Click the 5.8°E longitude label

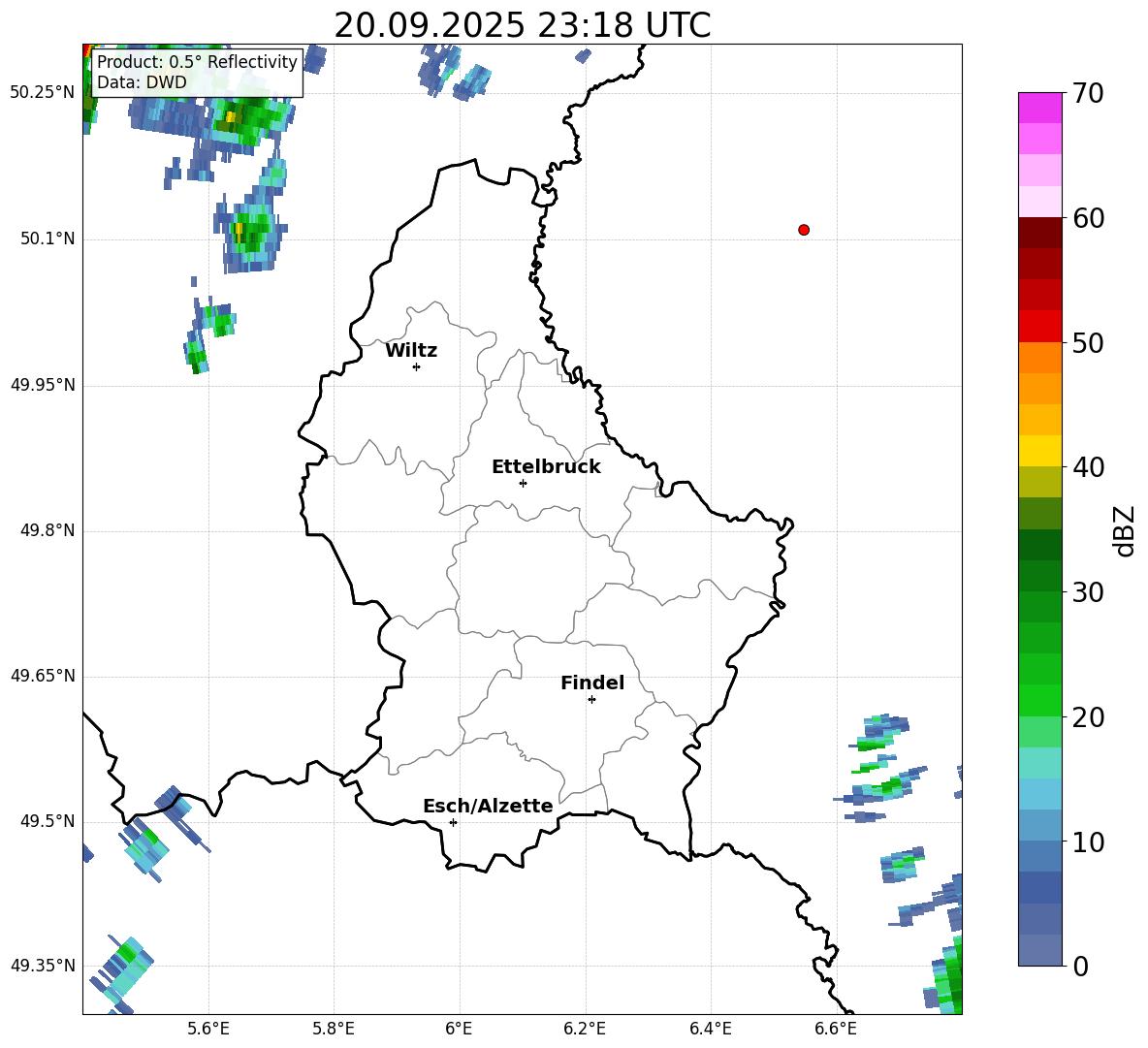(334, 1029)
